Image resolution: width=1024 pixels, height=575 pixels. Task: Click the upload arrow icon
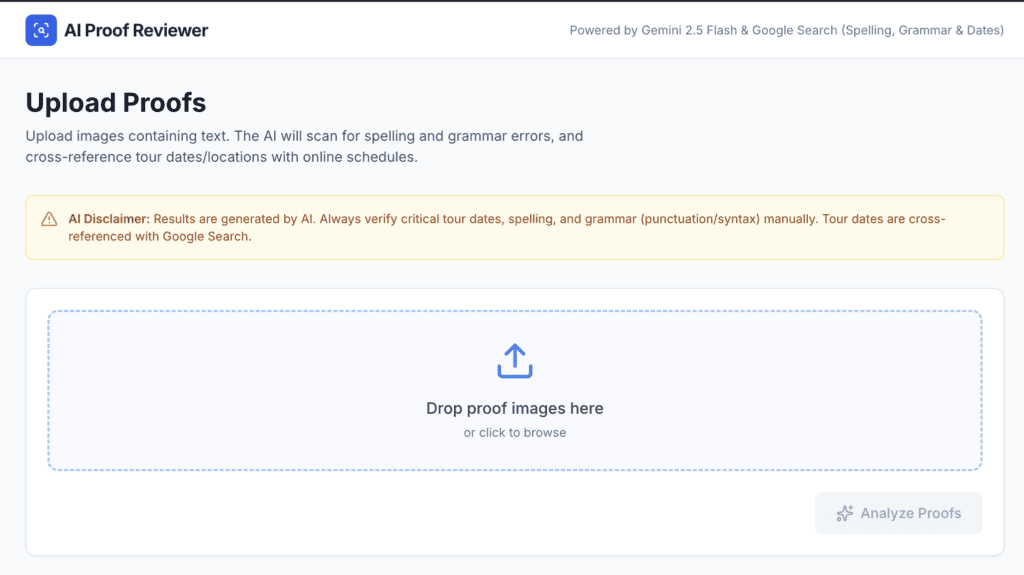point(514,361)
